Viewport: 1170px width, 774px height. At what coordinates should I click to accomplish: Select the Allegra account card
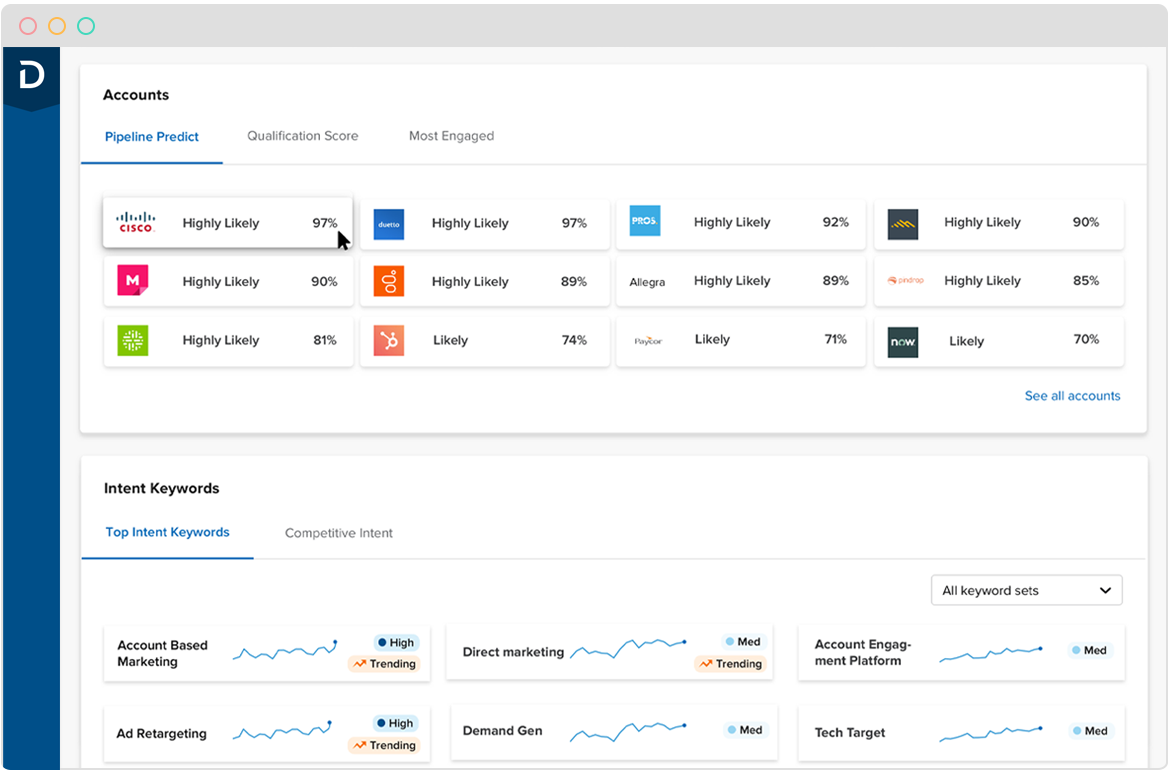[x=742, y=281]
